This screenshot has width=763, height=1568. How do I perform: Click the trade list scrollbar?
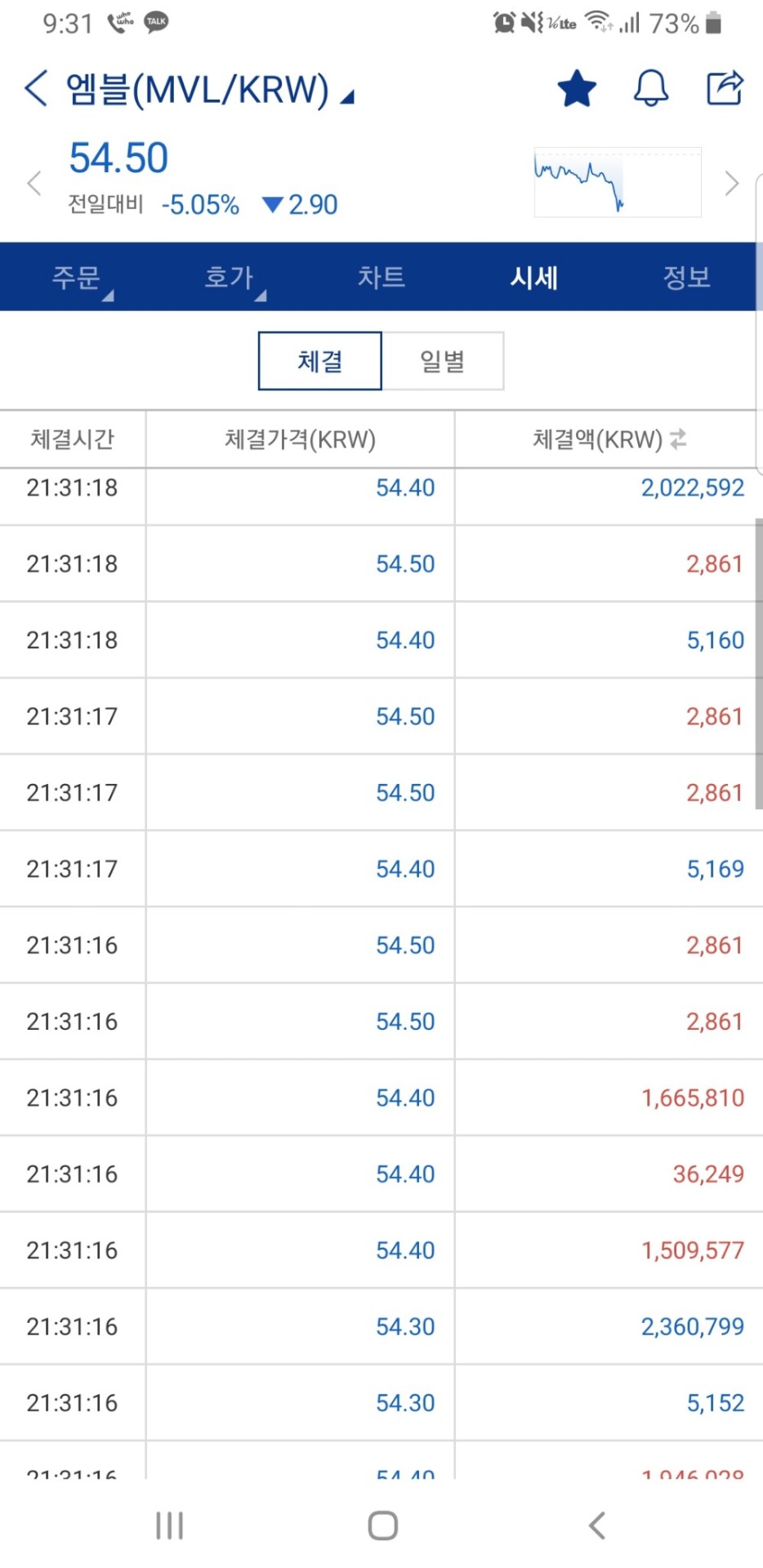pos(758,662)
